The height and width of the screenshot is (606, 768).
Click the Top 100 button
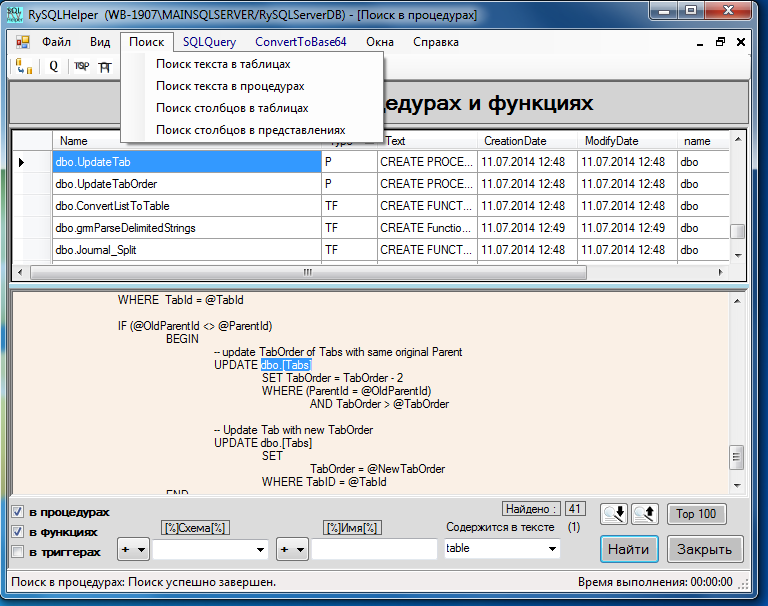[x=696, y=514]
